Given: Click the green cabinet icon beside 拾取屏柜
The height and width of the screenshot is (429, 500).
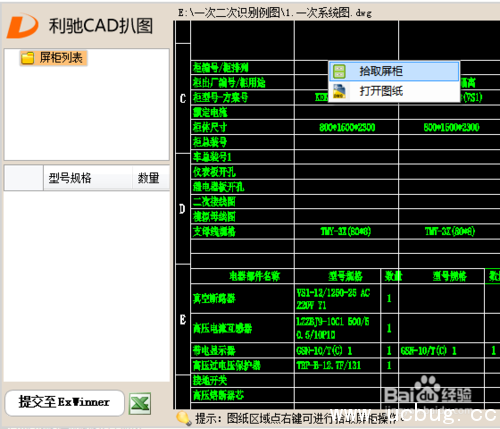Looking at the screenshot, I should click(340, 71).
